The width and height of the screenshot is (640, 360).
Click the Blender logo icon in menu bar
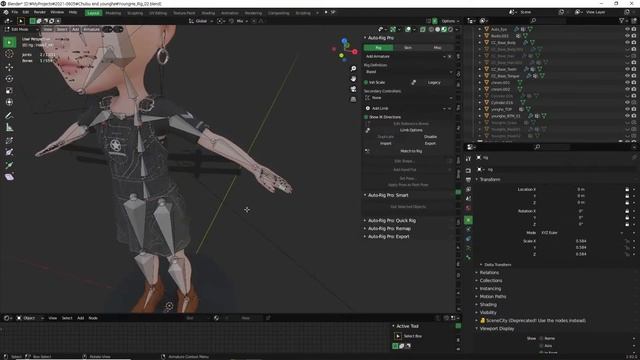(x=6, y=12)
